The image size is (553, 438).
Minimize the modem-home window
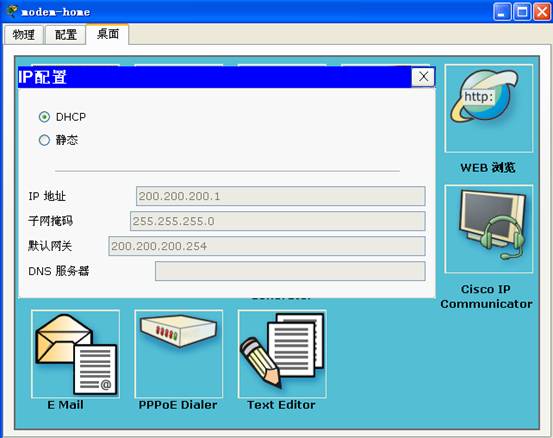[x=502, y=12]
